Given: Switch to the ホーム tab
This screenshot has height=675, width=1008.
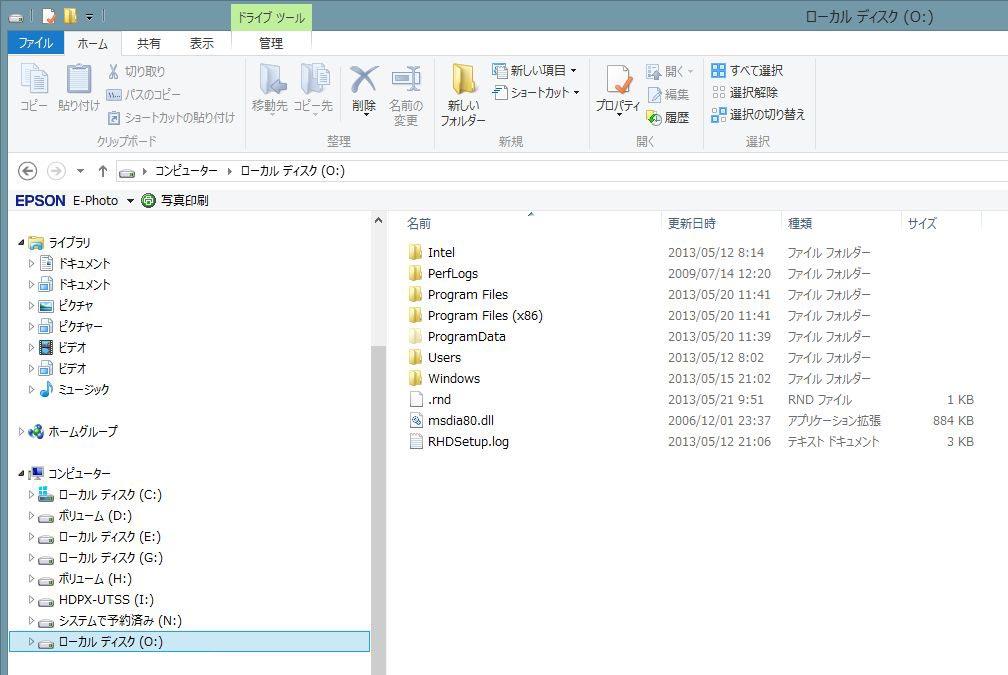Looking at the screenshot, I should pos(93,44).
